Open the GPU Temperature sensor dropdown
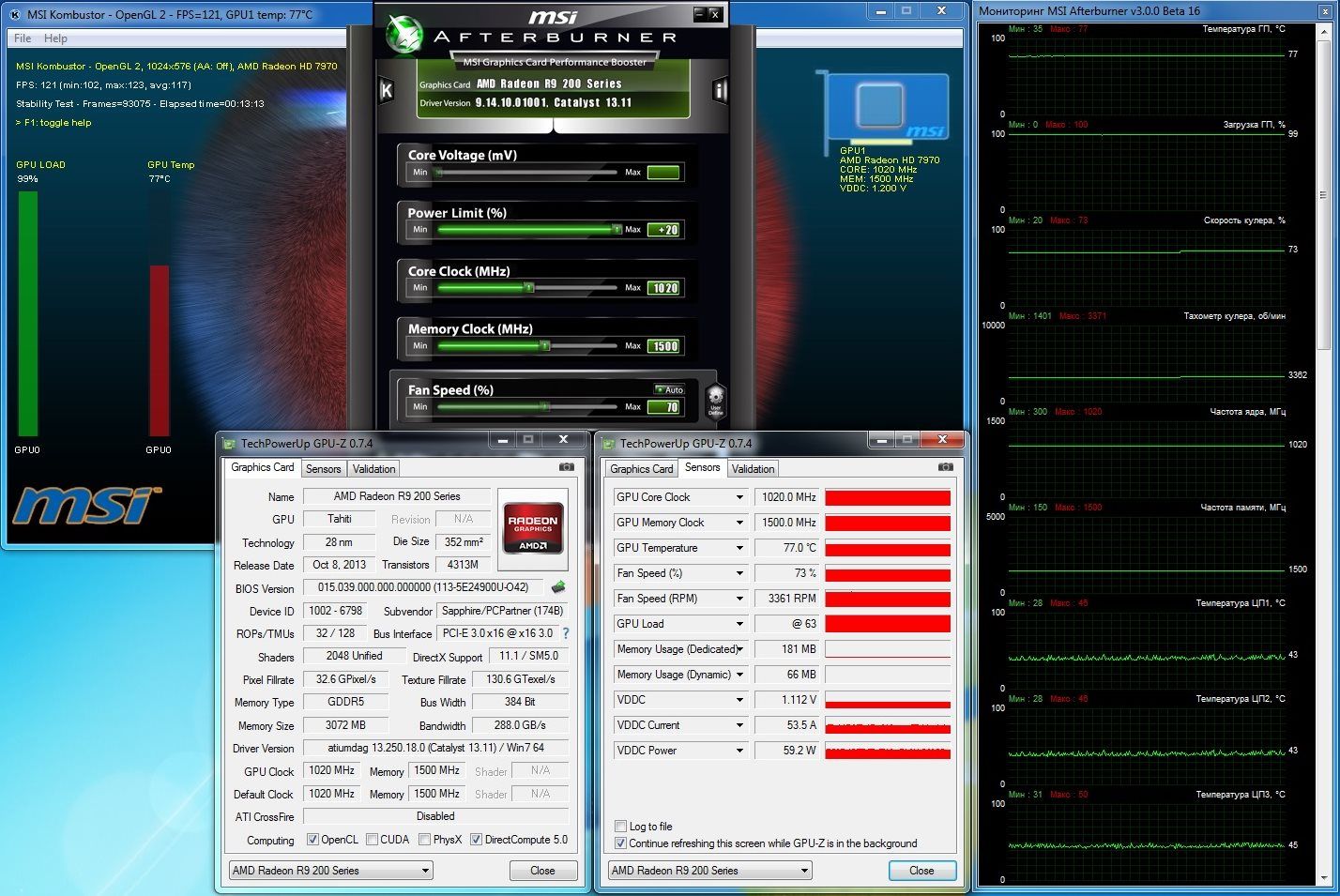Viewport: 1340px width, 896px height. [739, 548]
